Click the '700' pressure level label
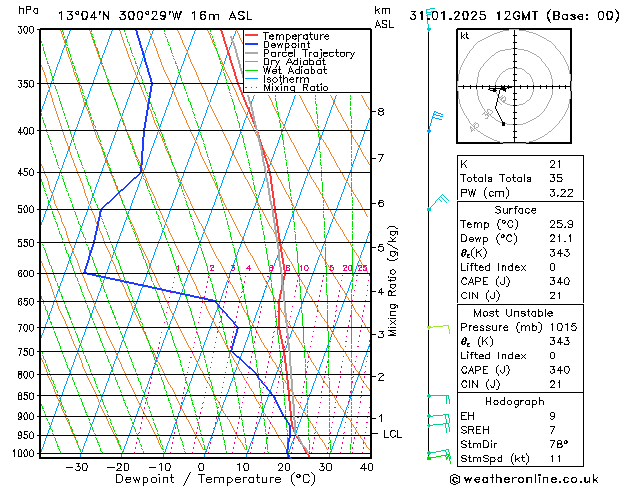The width and height of the screenshot is (629, 486). tap(28, 328)
